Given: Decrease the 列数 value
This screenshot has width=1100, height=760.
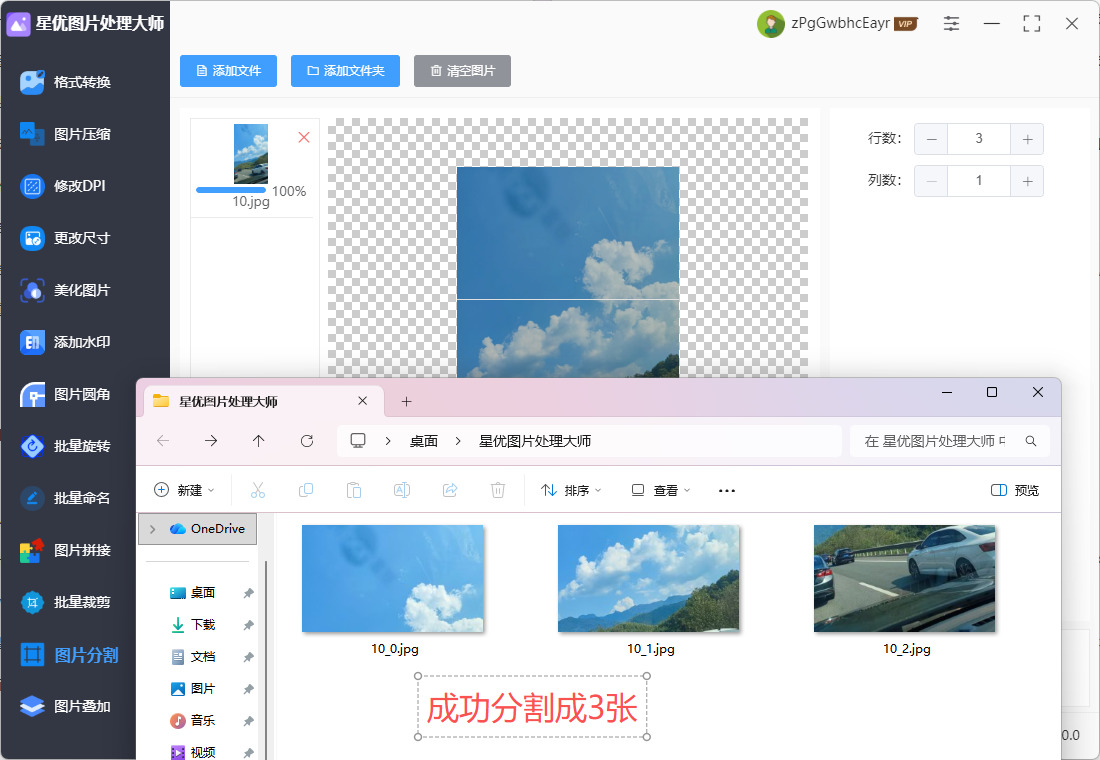Looking at the screenshot, I should tap(931, 181).
